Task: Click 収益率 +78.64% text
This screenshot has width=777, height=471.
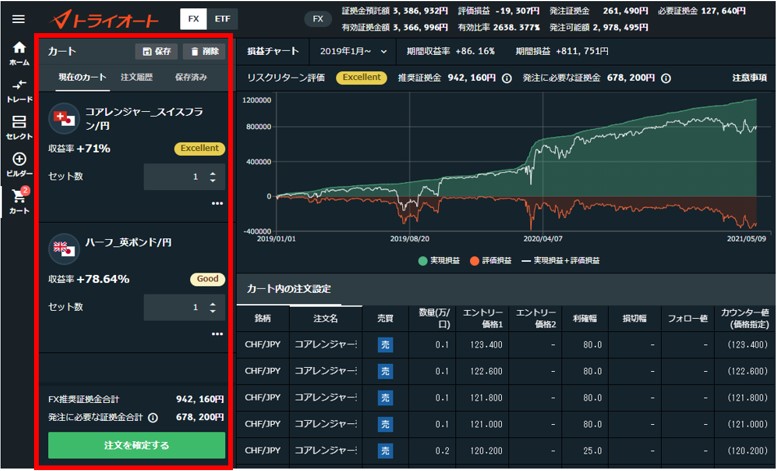Action: (89, 280)
